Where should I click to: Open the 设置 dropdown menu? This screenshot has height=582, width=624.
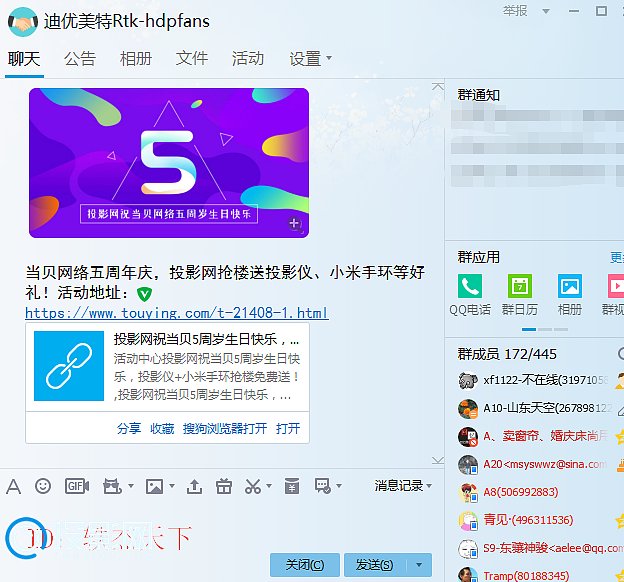point(310,59)
